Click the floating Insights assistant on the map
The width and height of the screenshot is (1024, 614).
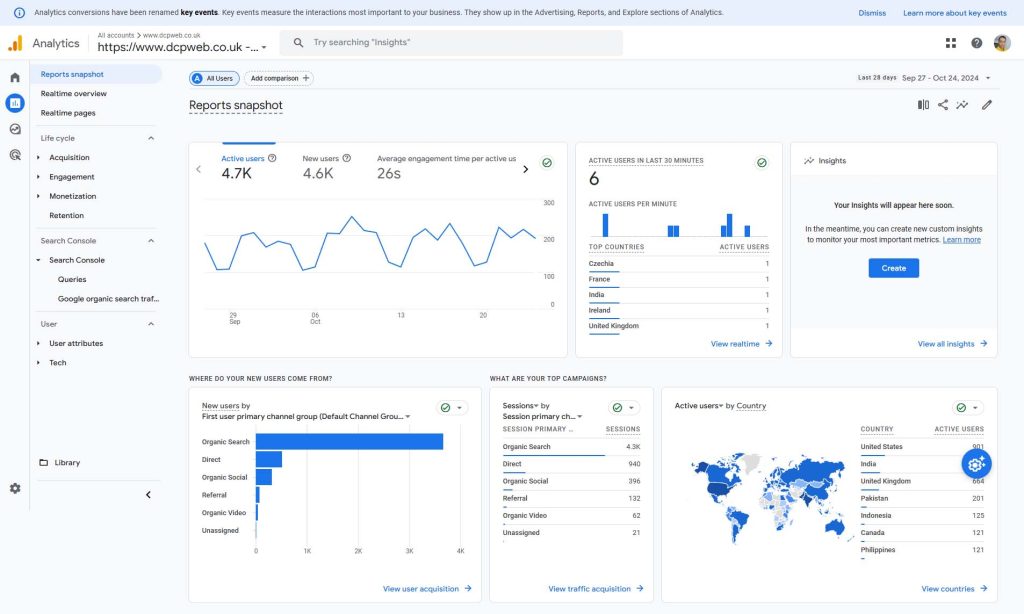pyautogui.click(x=976, y=463)
